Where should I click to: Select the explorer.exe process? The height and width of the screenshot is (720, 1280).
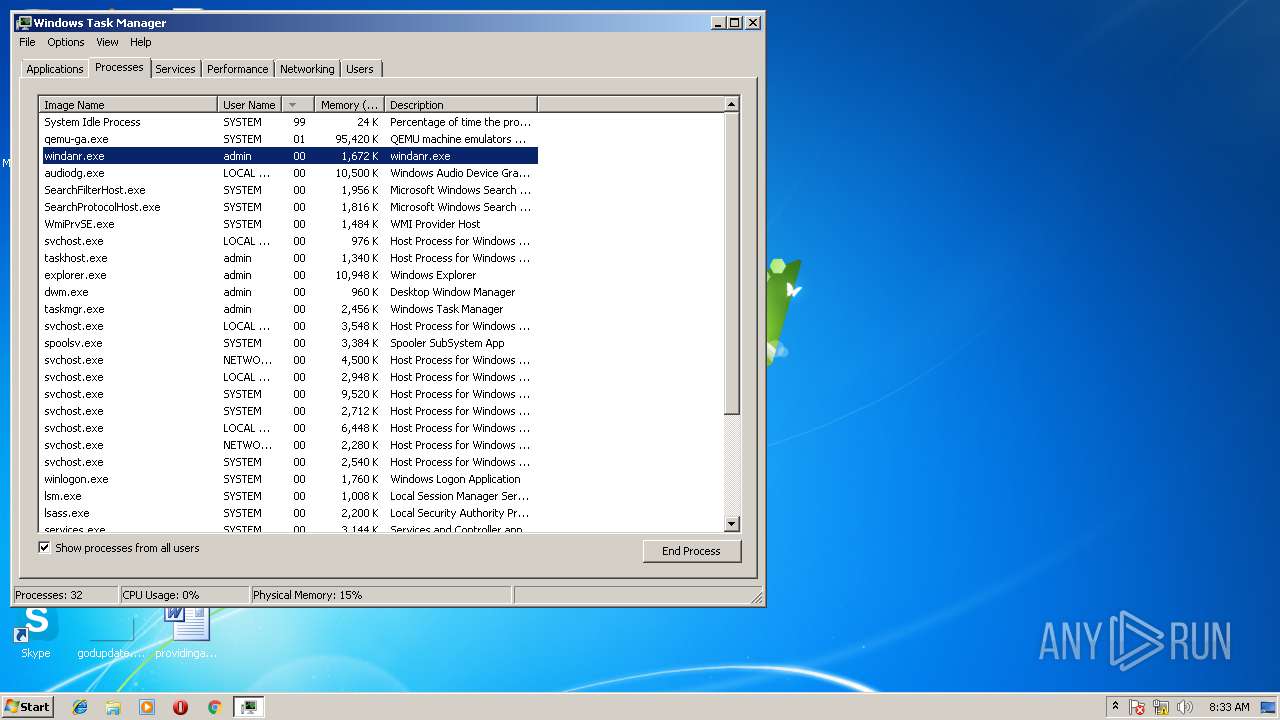(x=290, y=275)
